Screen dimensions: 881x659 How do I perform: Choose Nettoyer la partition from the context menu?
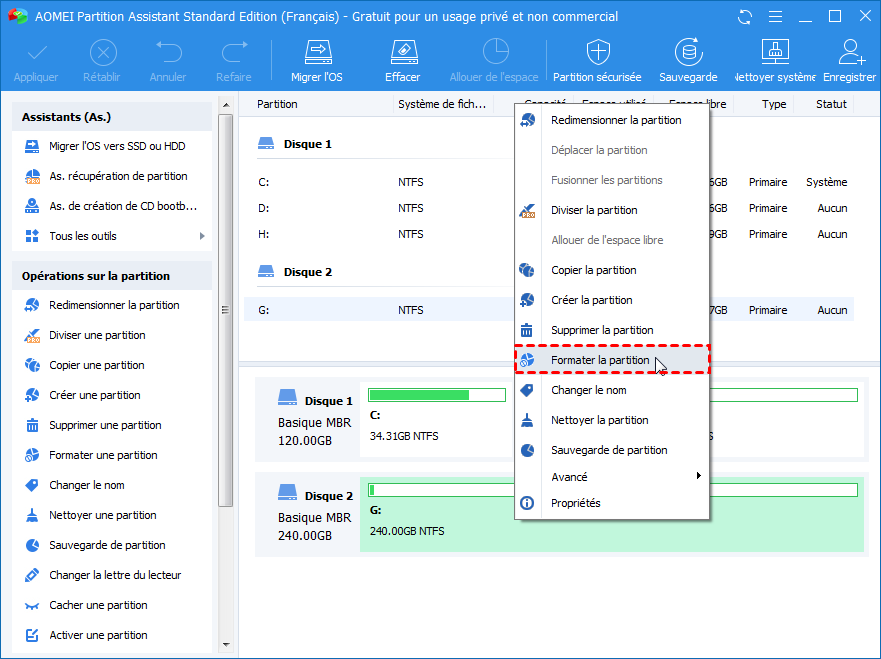(612, 420)
